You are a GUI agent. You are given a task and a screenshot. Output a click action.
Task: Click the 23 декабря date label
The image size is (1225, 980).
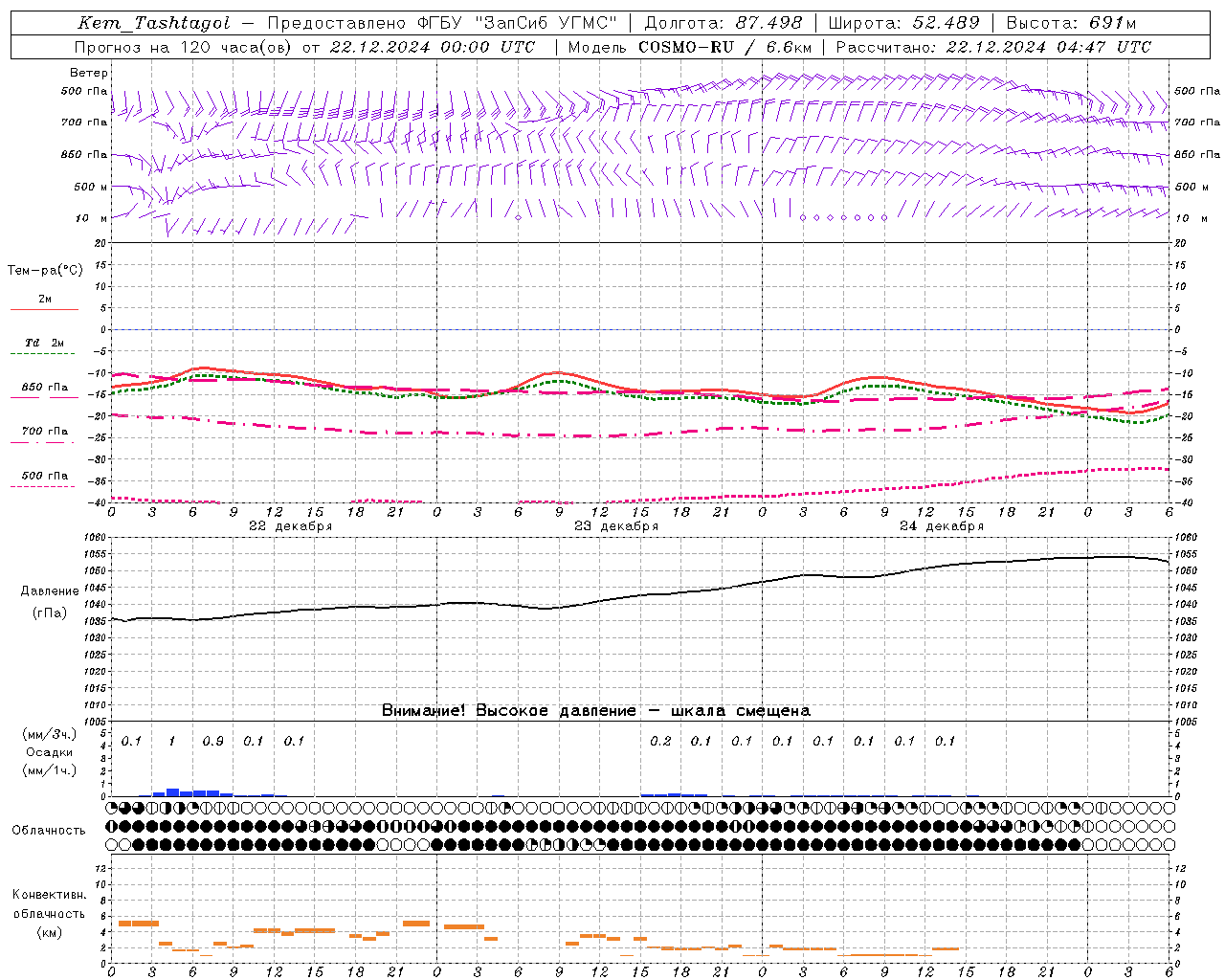(x=616, y=526)
